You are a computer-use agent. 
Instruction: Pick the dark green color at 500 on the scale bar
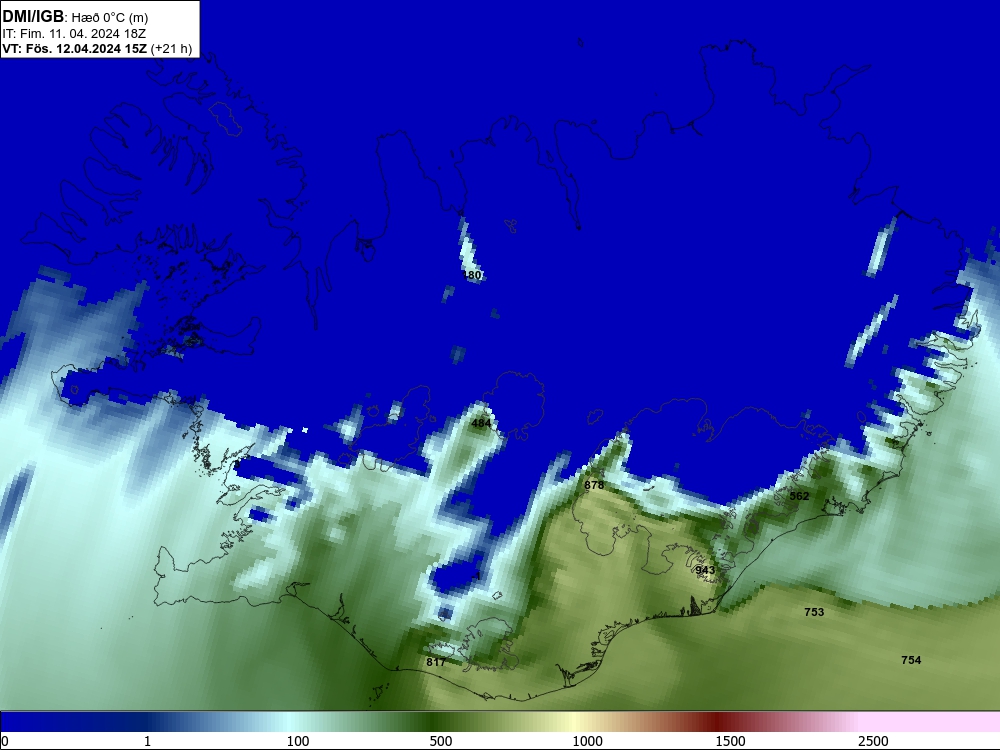[x=433, y=722]
